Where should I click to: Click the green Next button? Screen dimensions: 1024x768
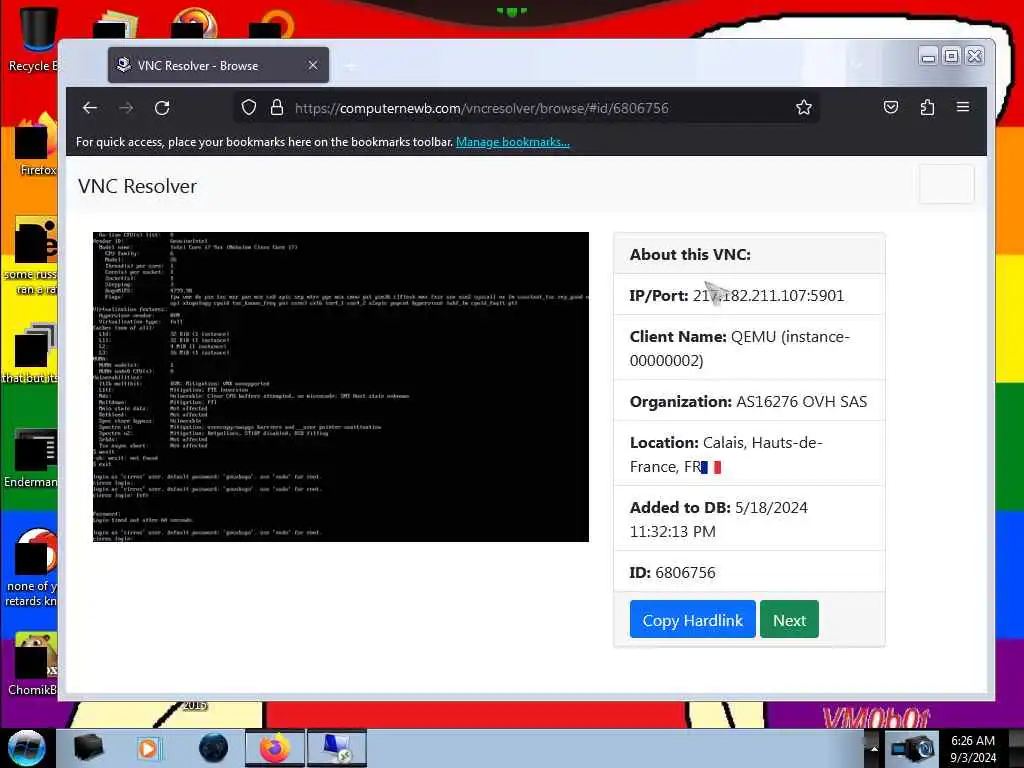click(789, 620)
